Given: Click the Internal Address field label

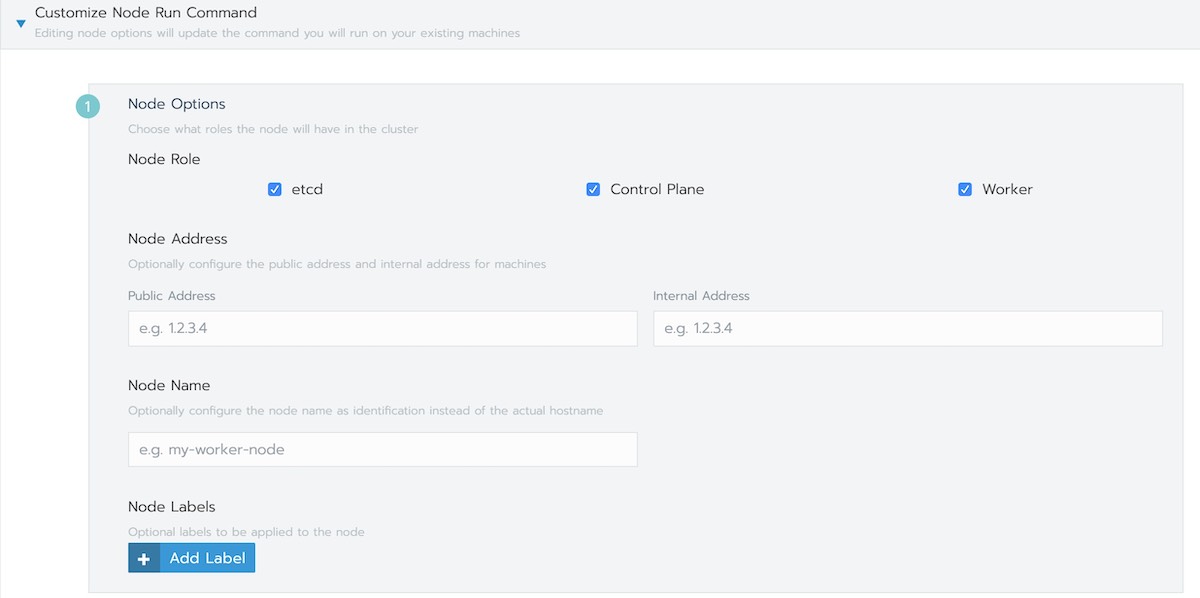Looking at the screenshot, I should pos(701,296).
